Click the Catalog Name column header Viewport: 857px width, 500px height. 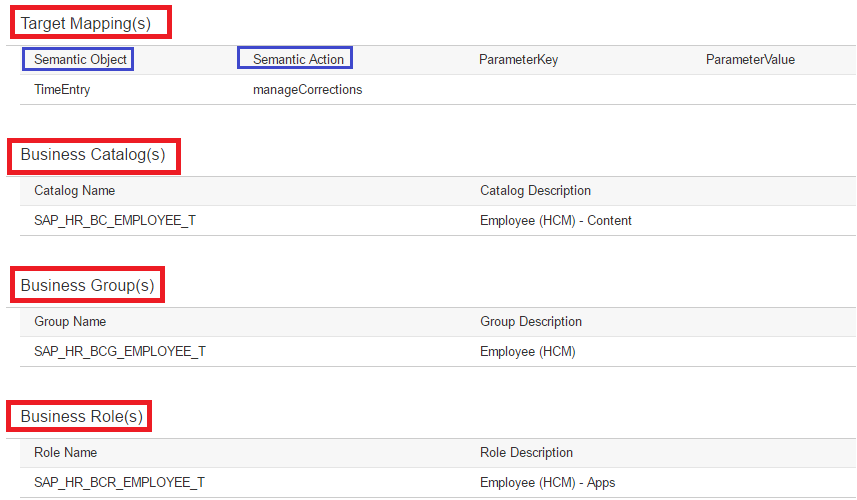pyautogui.click(x=74, y=191)
